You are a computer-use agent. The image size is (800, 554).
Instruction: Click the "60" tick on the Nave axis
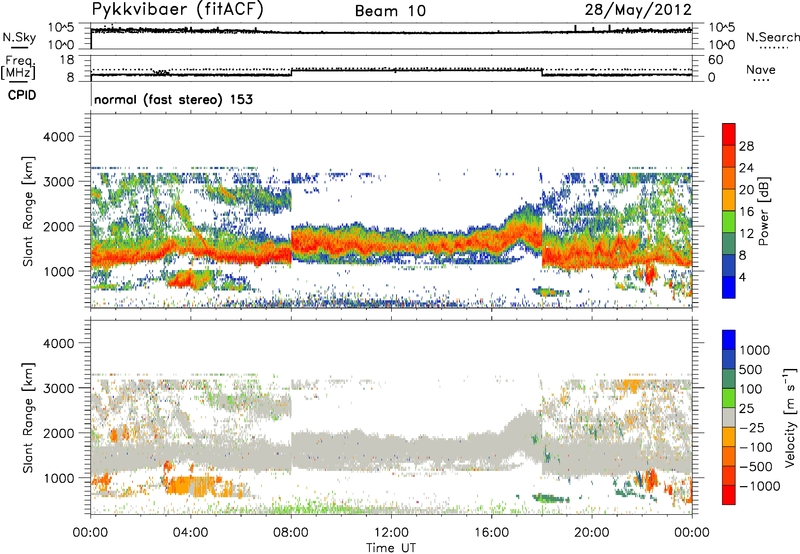pyautogui.click(x=716, y=60)
